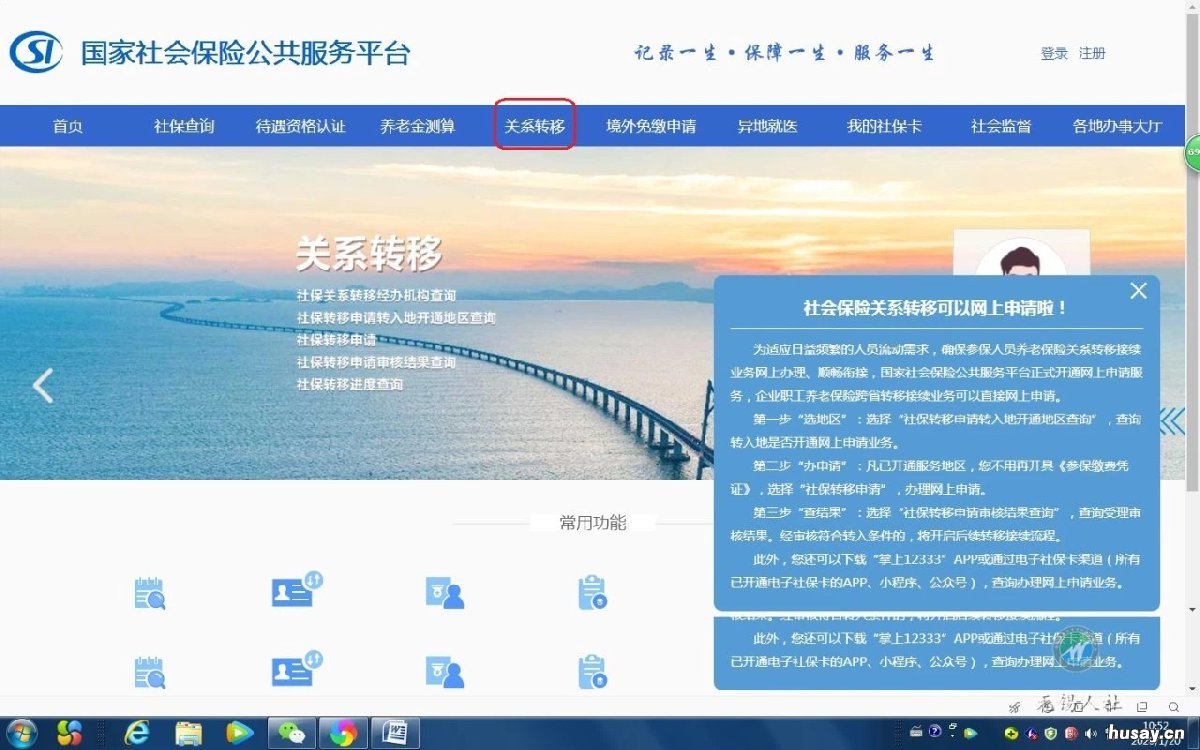Click the 注册 register link
Image resolution: width=1200 pixels, height=750 pixels.
[x=1091, y=53]
